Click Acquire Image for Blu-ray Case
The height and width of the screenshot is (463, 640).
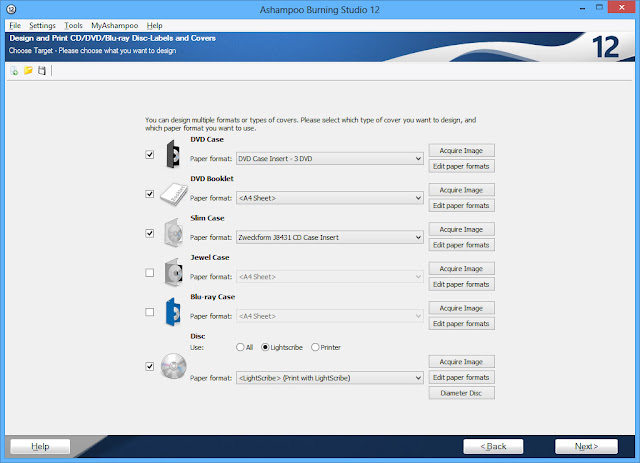click(x=461, y=308)
